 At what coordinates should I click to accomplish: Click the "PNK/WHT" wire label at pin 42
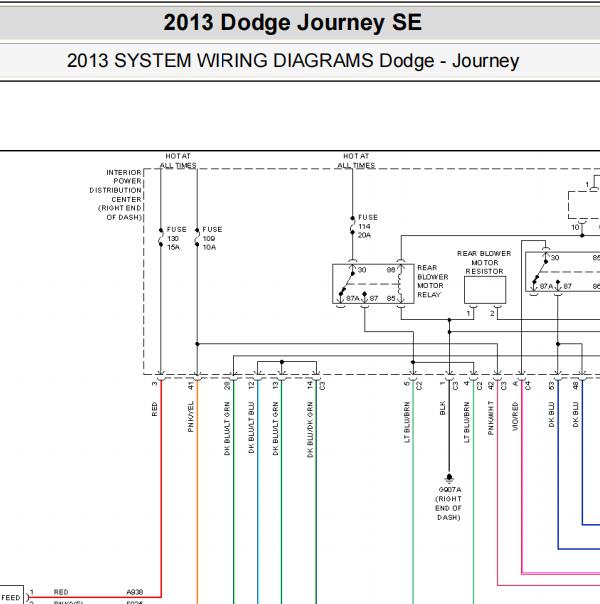click(x=491, y=418)
